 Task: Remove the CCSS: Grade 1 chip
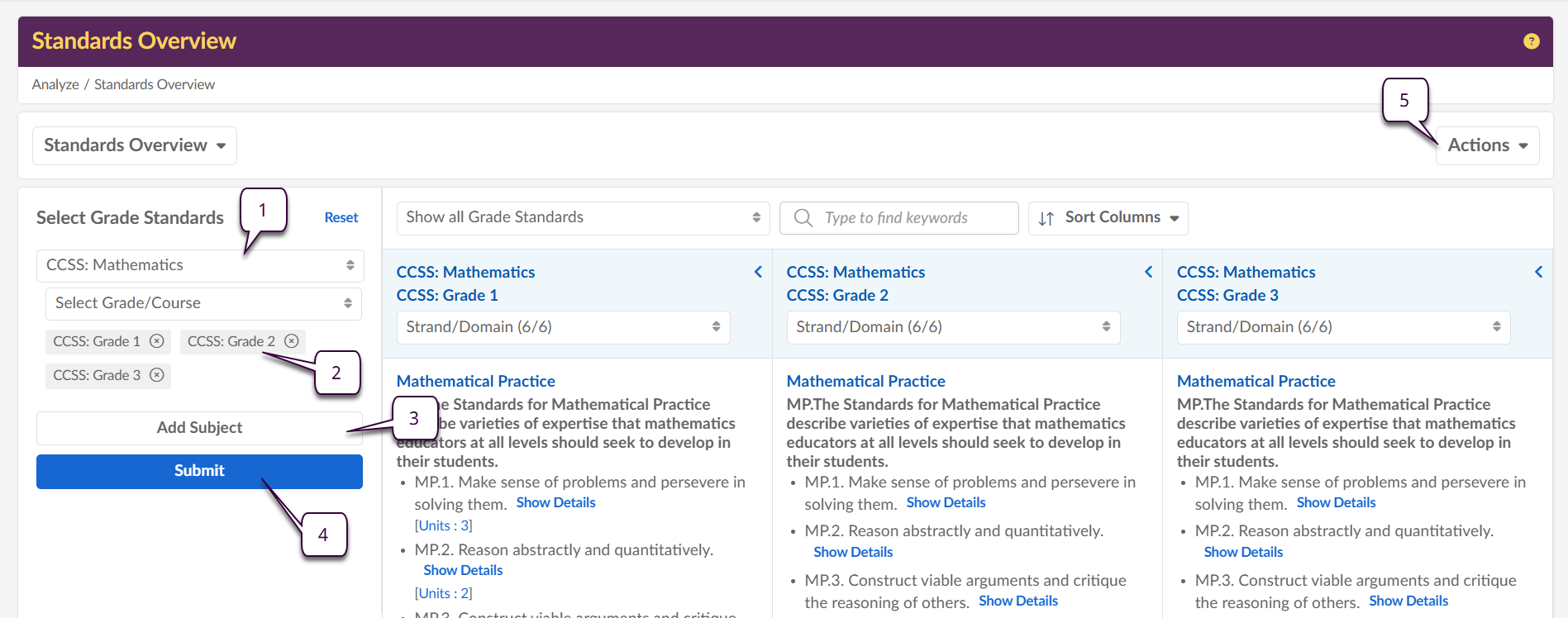(157, 341)
